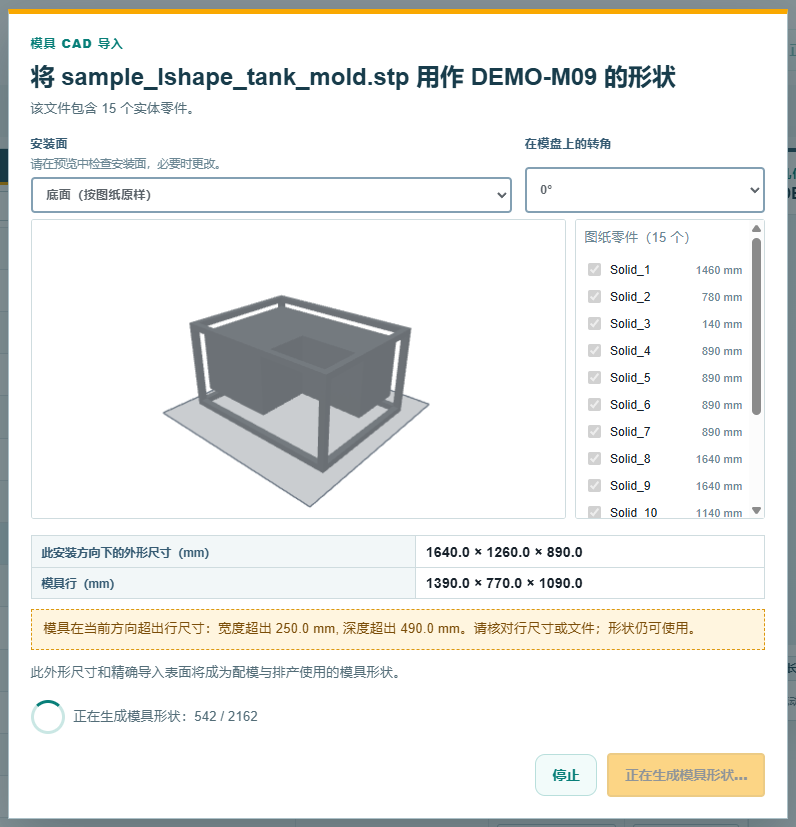796x827 pixels.
Task: Select the Solid_3 part name
Action: point(630,323)
